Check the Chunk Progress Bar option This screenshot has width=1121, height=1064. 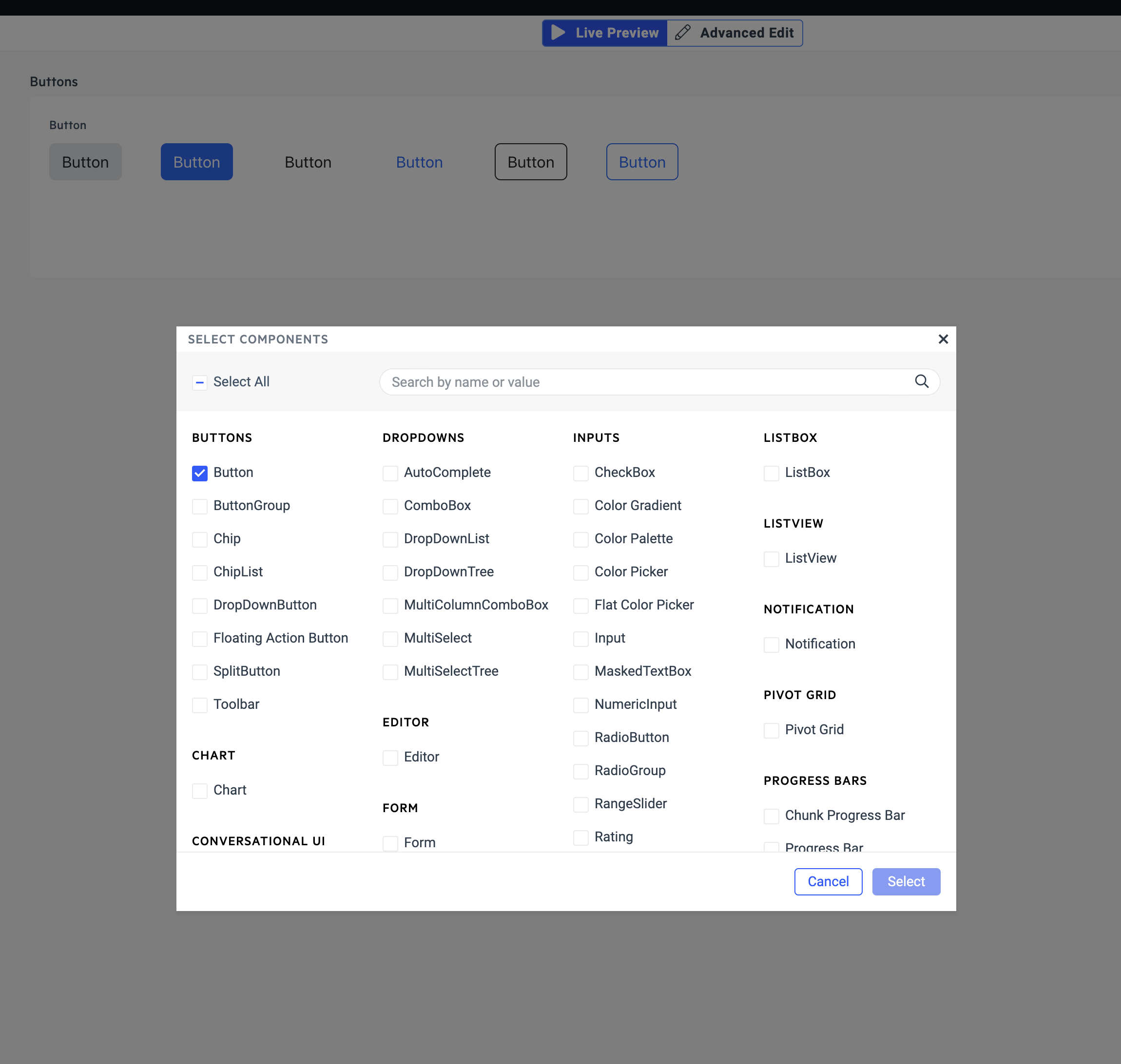tap(771, 816)
